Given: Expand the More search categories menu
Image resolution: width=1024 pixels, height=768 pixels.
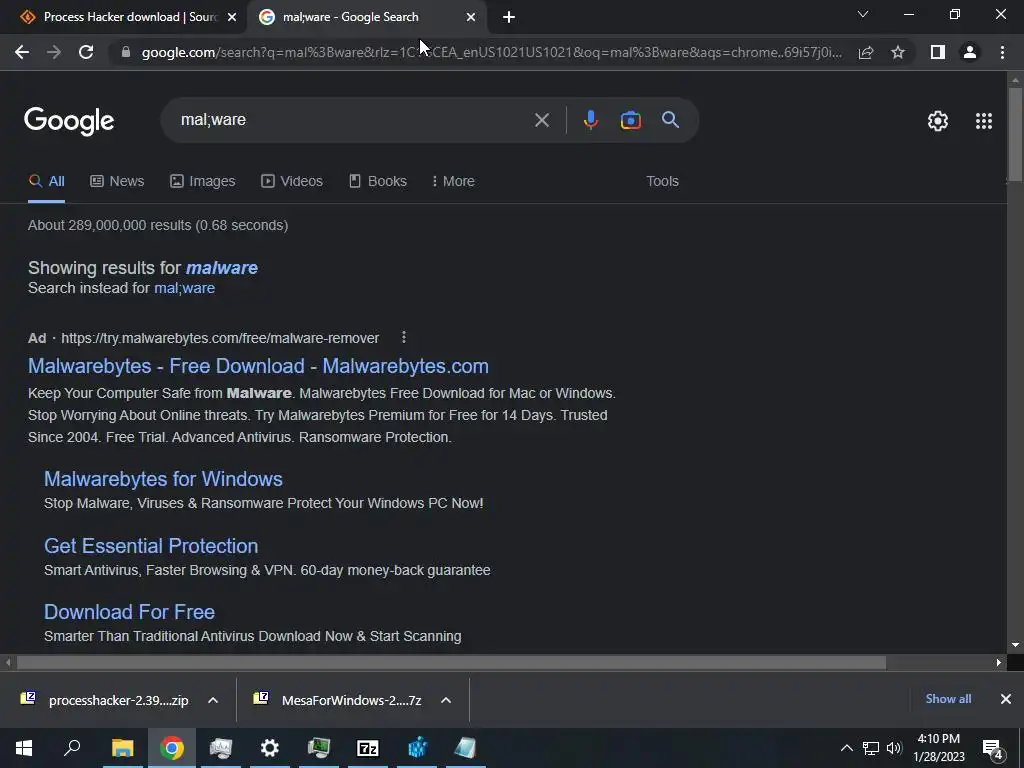Looking at the screenshot, I should (x=453, y=181).
